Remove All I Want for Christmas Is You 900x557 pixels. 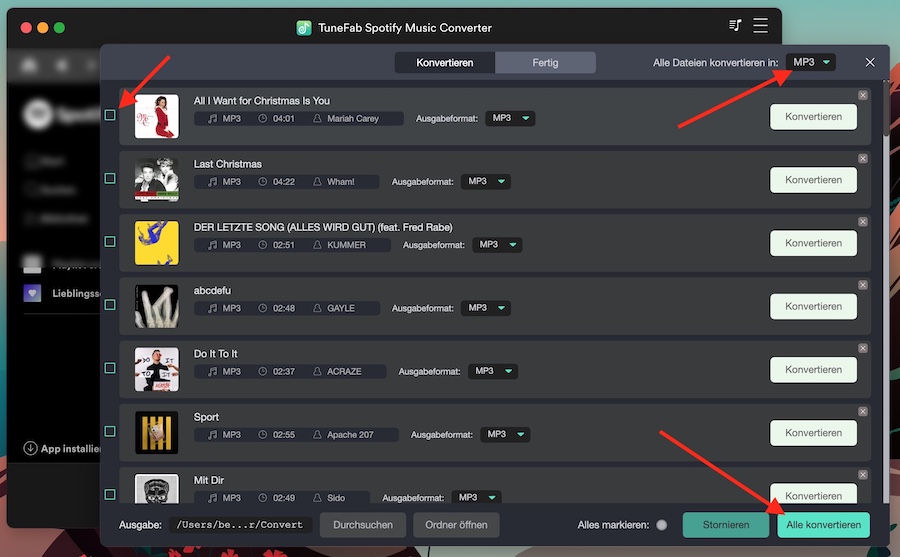click(x=863, y=95)
